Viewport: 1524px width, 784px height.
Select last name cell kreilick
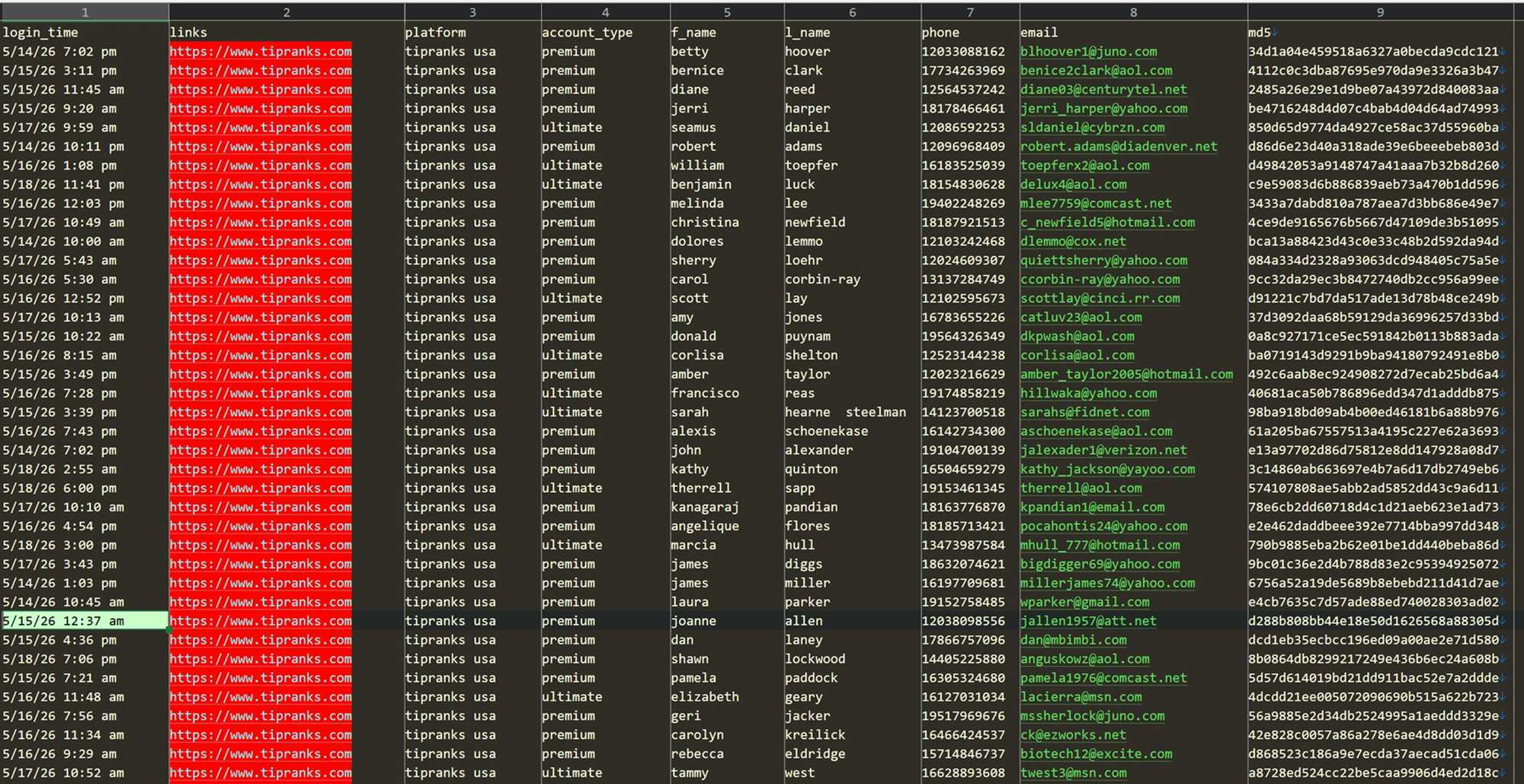click(x=815, y=735)
